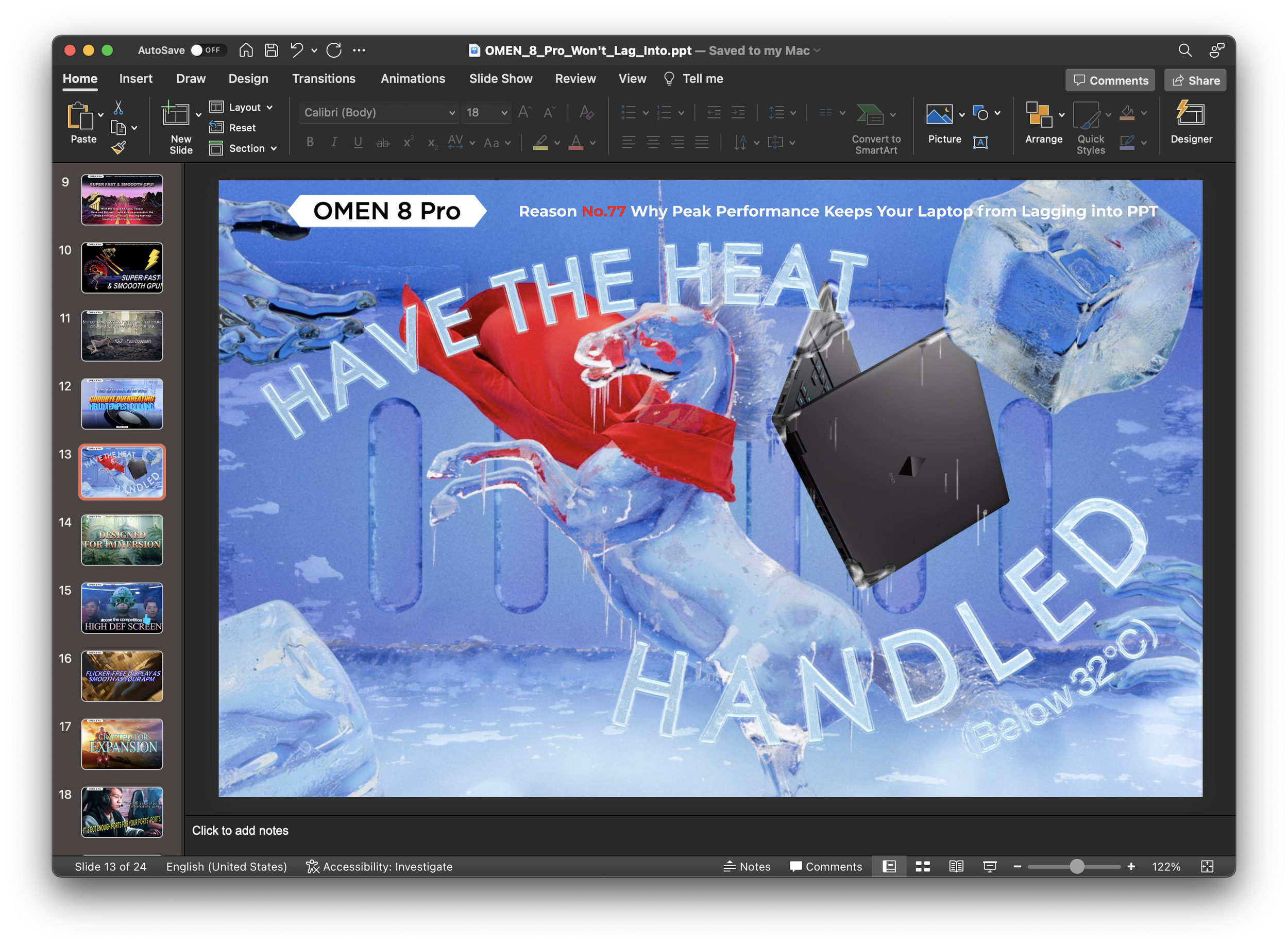
Task: Decrease the list indent level
Action: (714, 112)
